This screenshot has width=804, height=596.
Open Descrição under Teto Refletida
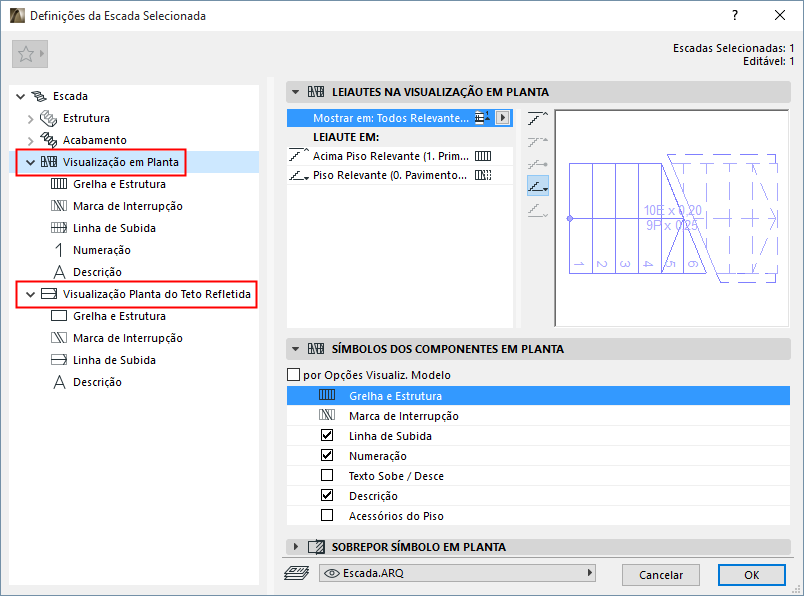coord(97,382)
